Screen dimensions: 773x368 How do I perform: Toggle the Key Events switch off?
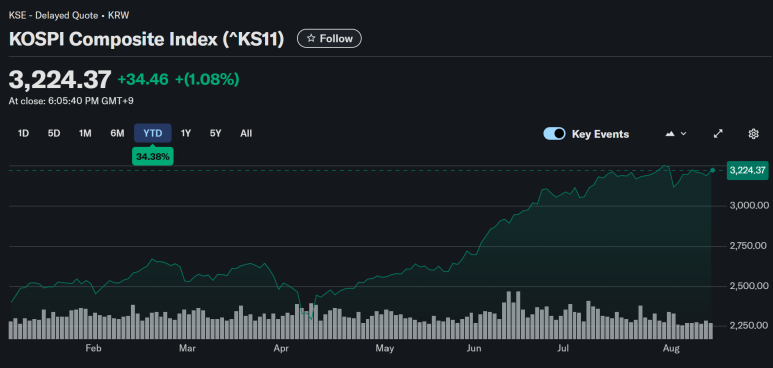tap(554, 134)
